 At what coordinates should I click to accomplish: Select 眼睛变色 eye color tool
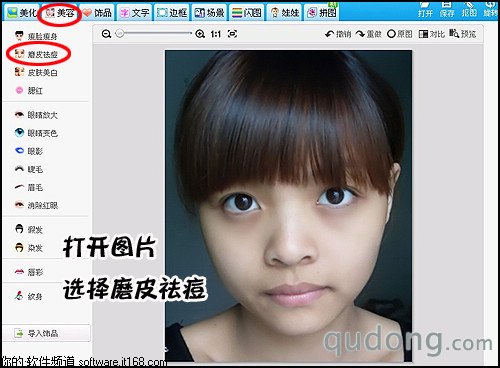[x=36, y=133]
